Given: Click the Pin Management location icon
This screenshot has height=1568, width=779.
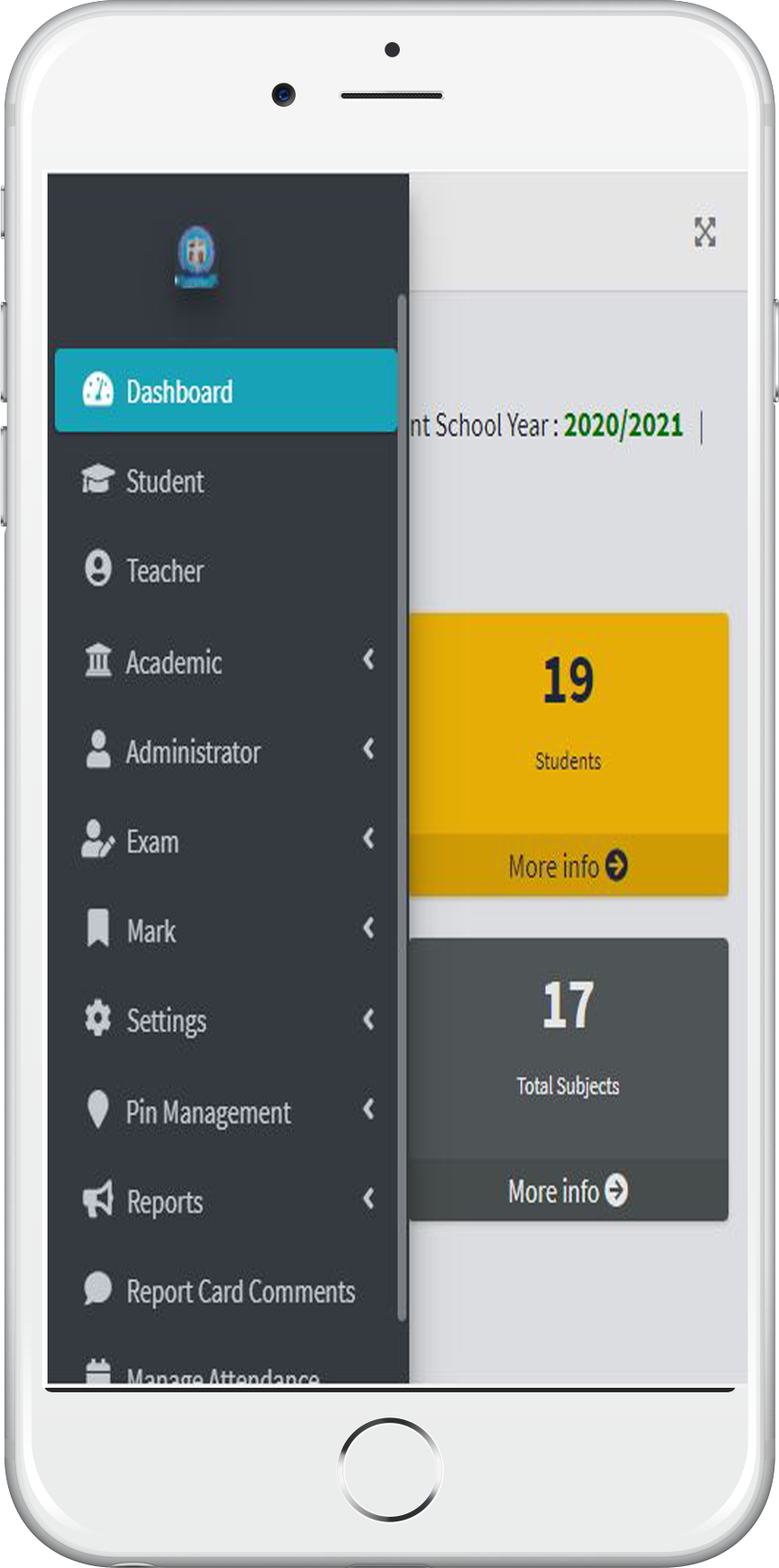Looking at the screenshot, I should coord(98,1110).
